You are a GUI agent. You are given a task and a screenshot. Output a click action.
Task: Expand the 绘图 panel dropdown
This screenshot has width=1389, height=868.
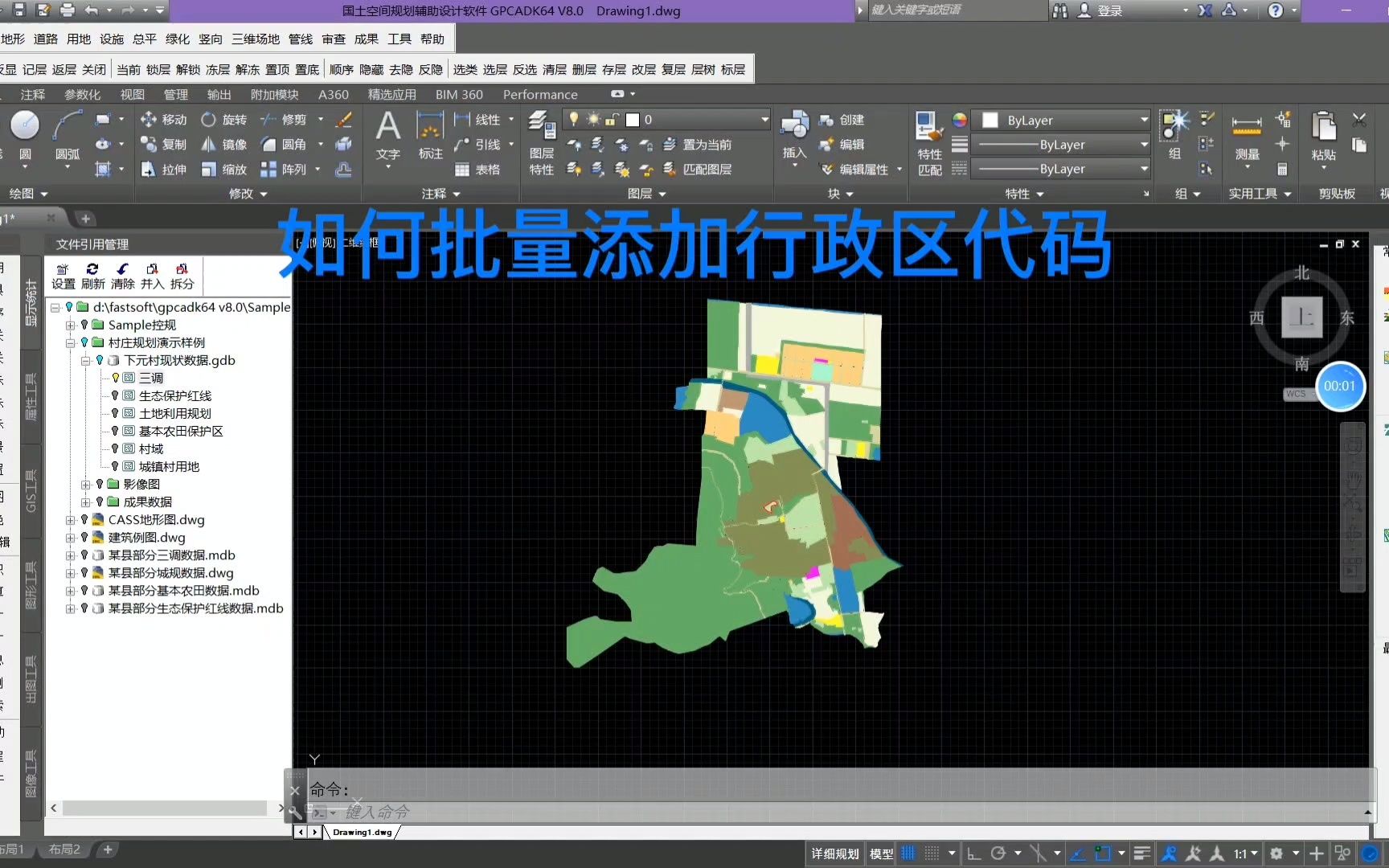28,194
